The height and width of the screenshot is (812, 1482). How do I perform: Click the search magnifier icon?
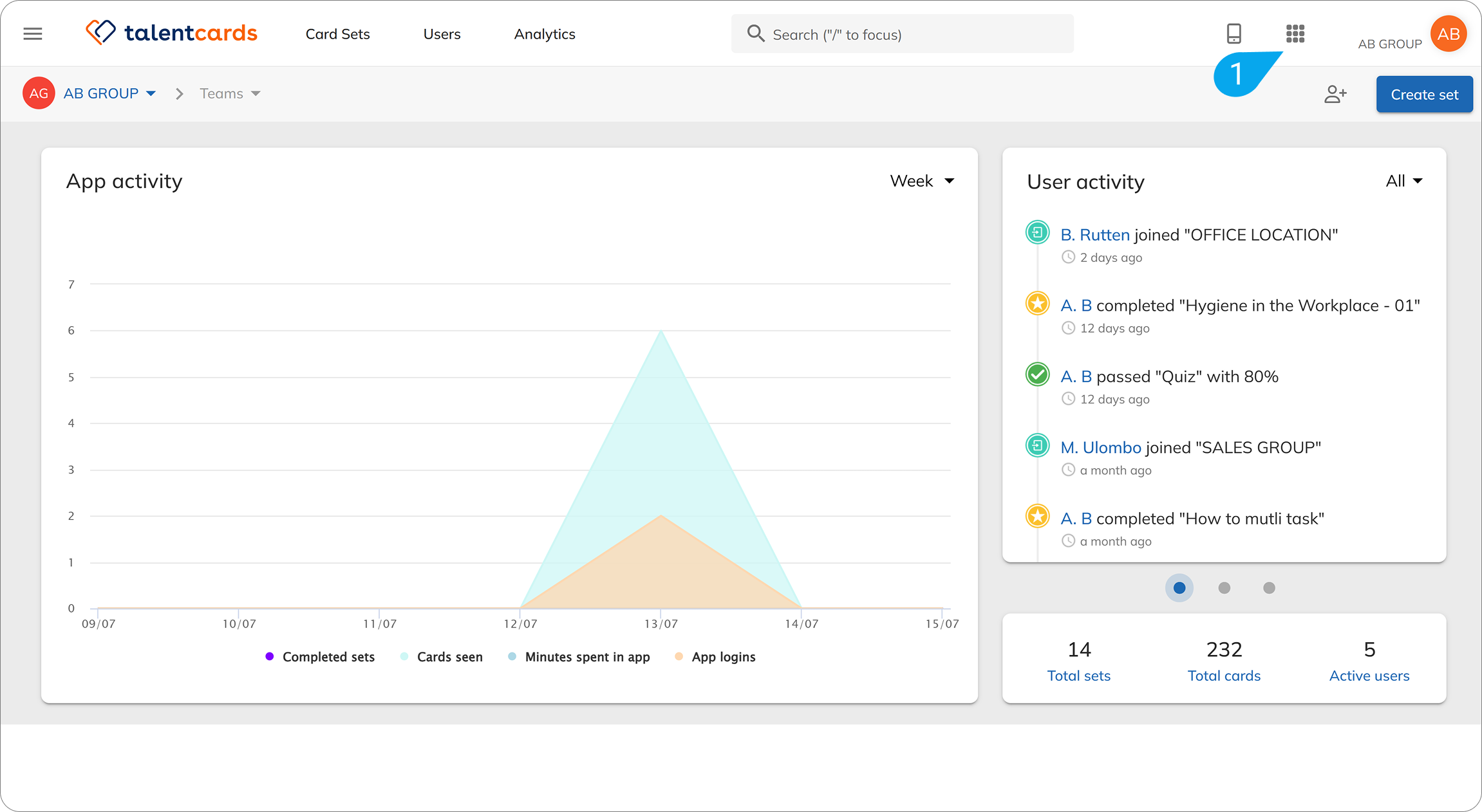click(756, 33)
